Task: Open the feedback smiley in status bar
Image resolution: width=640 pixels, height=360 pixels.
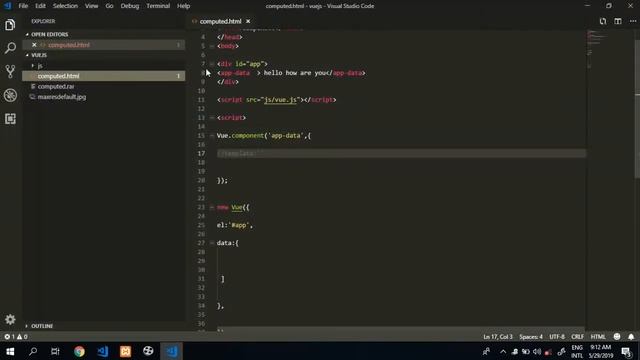Action: pos(617,337)
